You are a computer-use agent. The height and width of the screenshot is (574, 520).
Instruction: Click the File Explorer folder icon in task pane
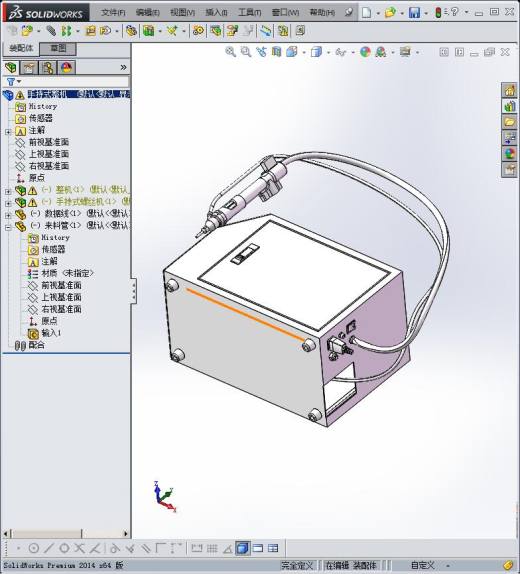click(509, 122)
